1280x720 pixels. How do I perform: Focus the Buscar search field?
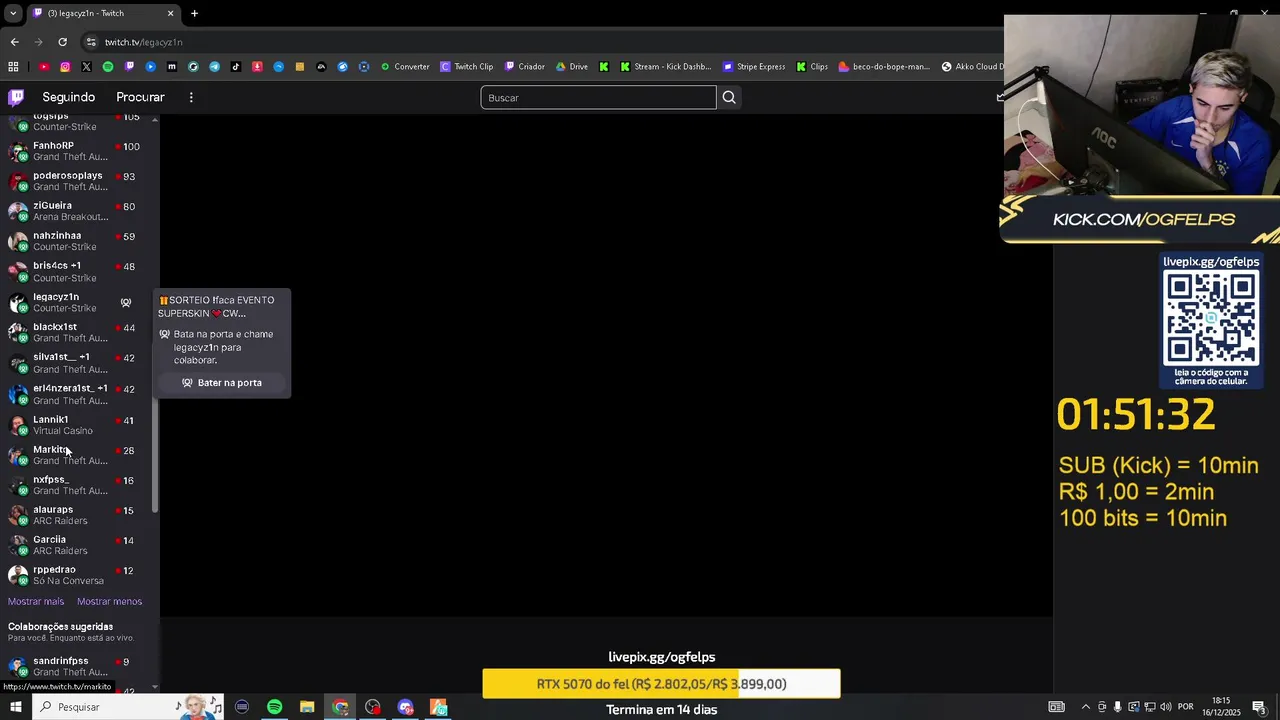point(598,97)
